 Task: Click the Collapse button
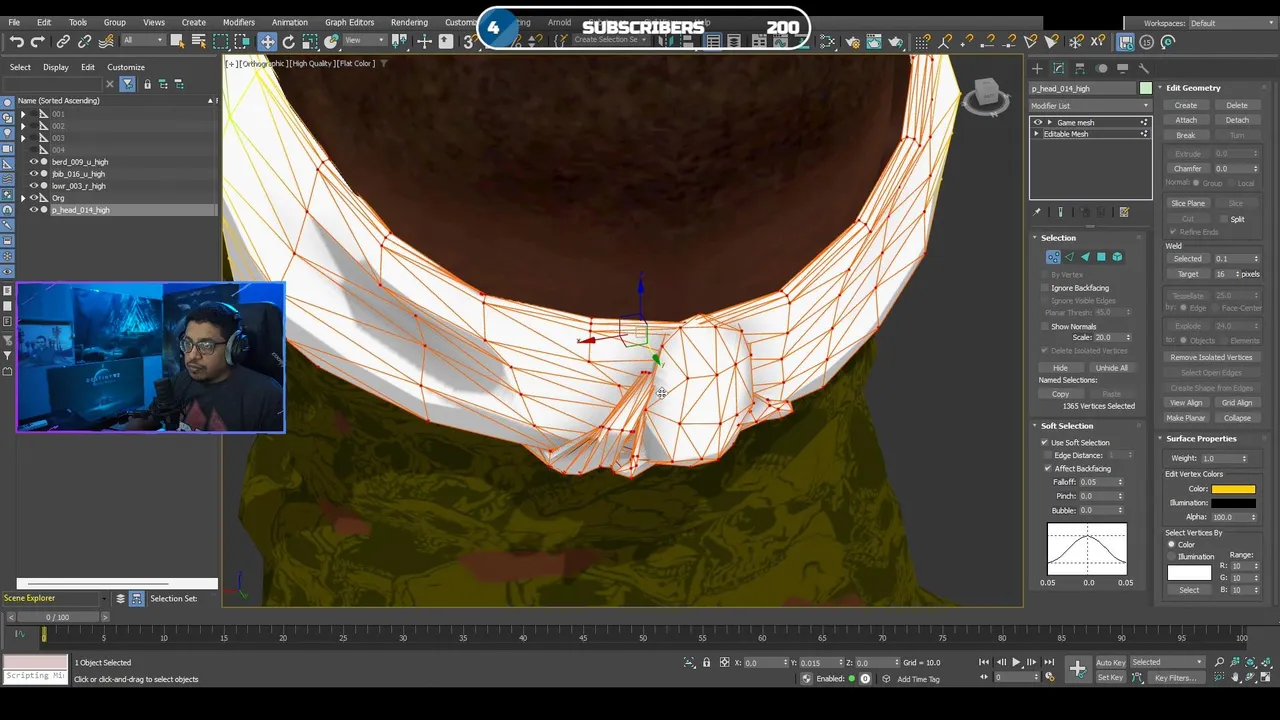[1237, 418]
